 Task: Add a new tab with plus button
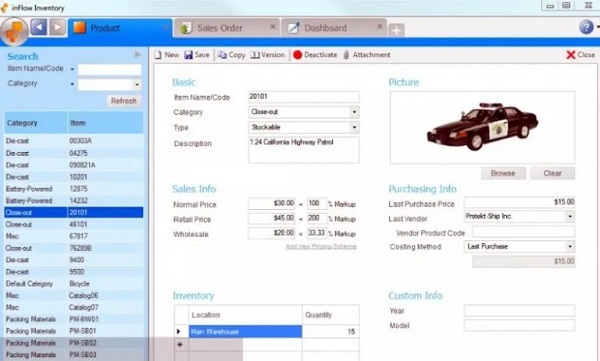(x=396, y=30)
